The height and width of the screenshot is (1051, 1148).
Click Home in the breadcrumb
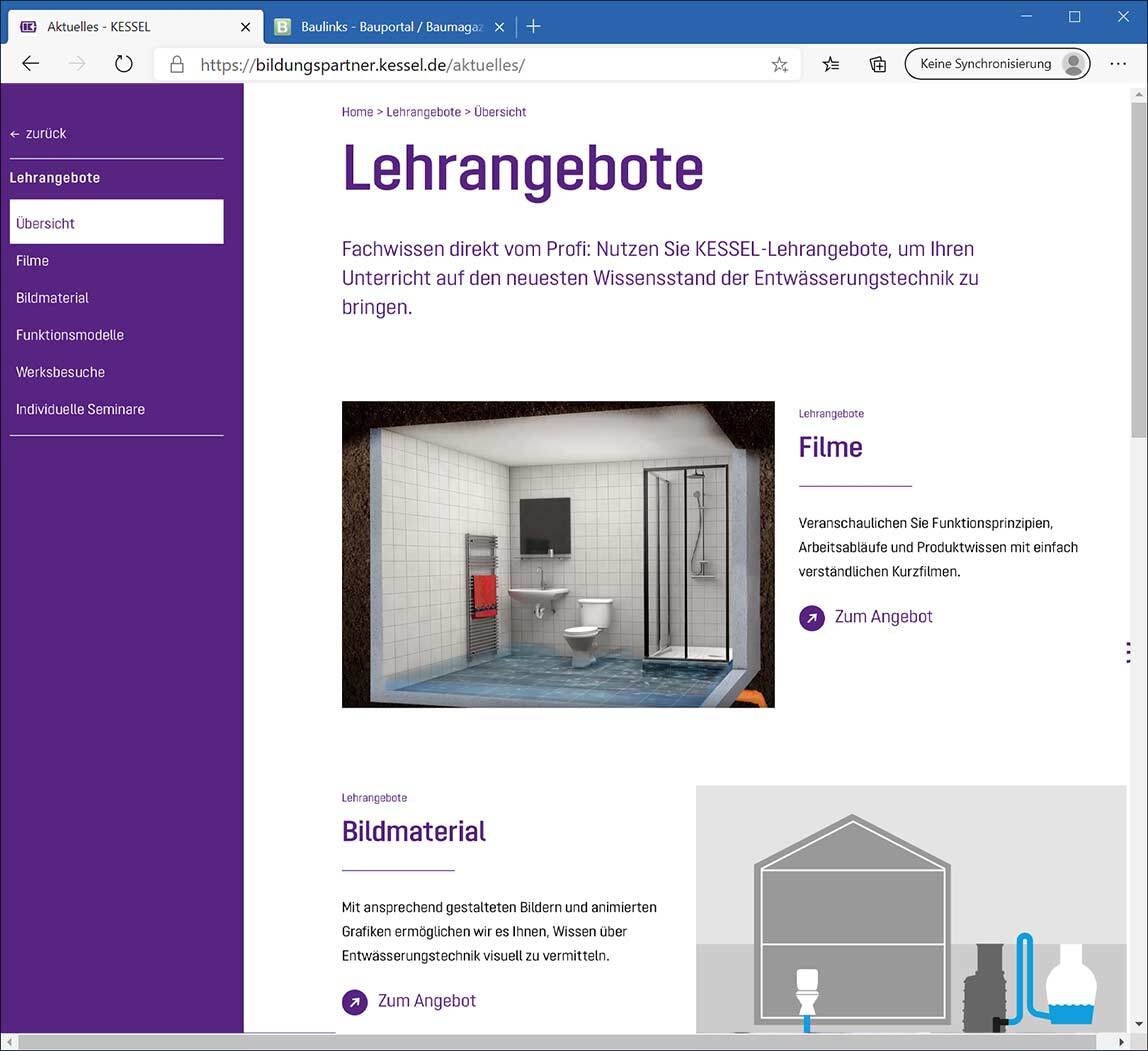357,112
